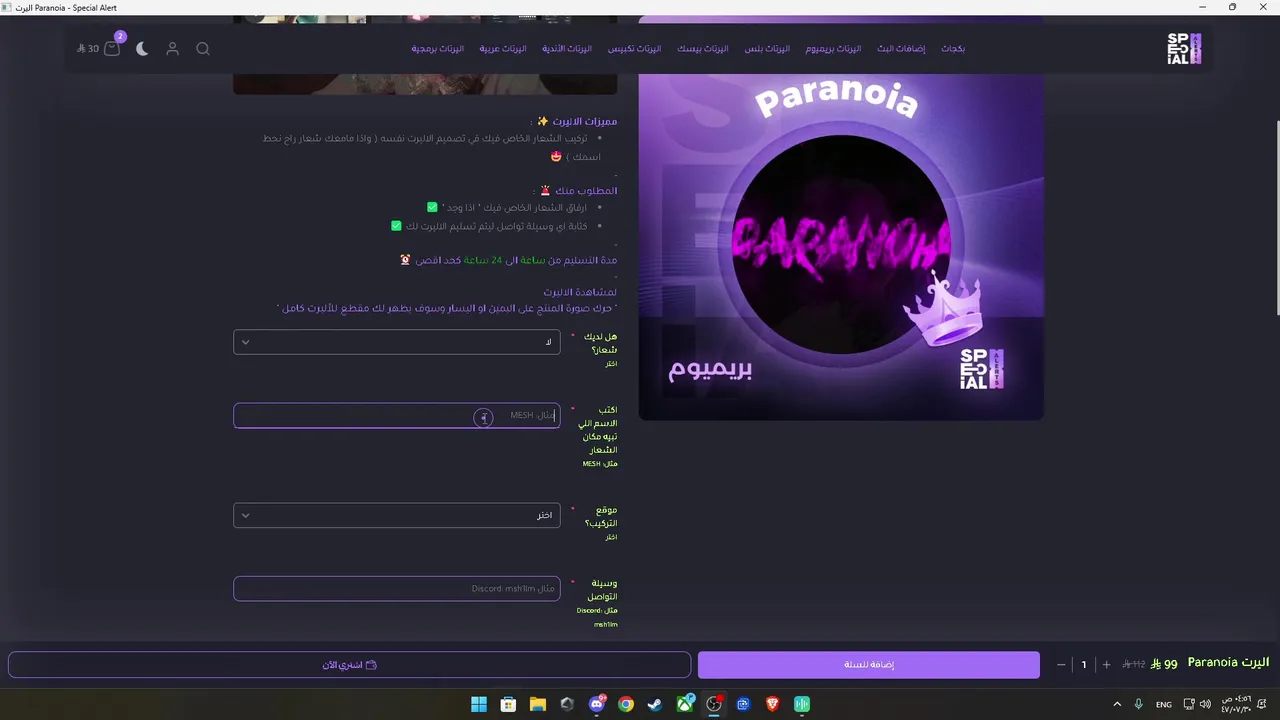
Task: Show hidden system tray icons
Action: (x=1117, y=704)
